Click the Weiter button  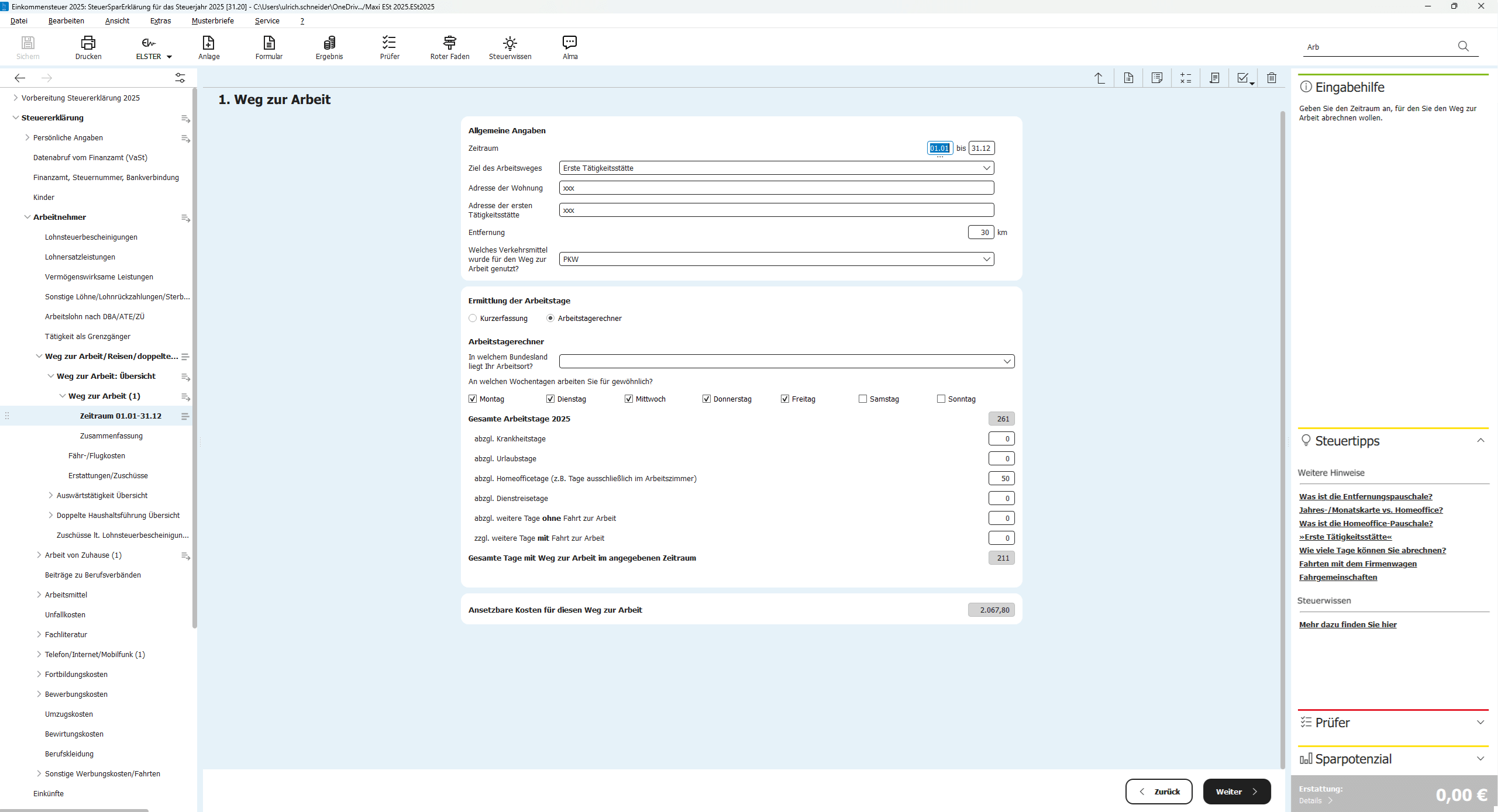coord(1237,792)
